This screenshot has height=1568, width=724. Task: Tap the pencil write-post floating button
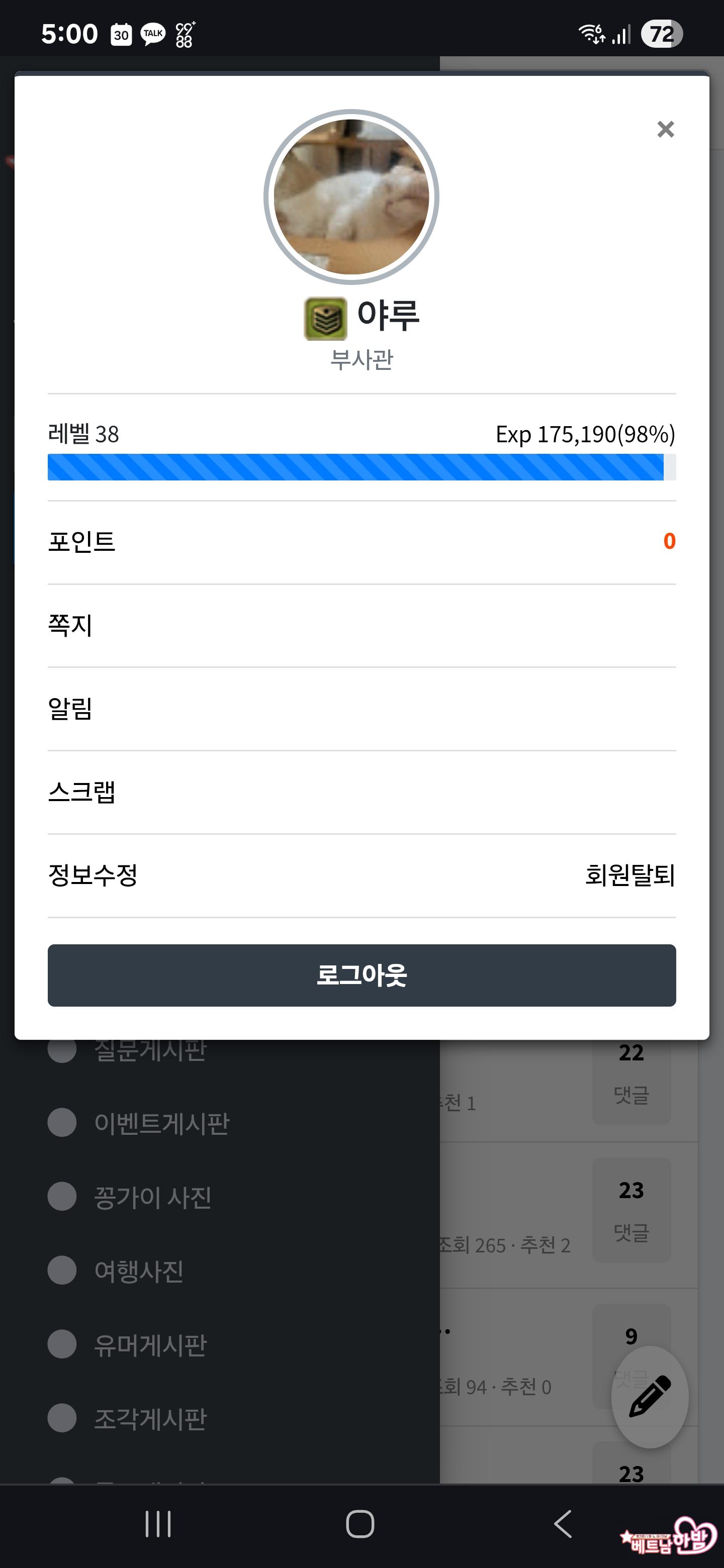click(650, 1396)
